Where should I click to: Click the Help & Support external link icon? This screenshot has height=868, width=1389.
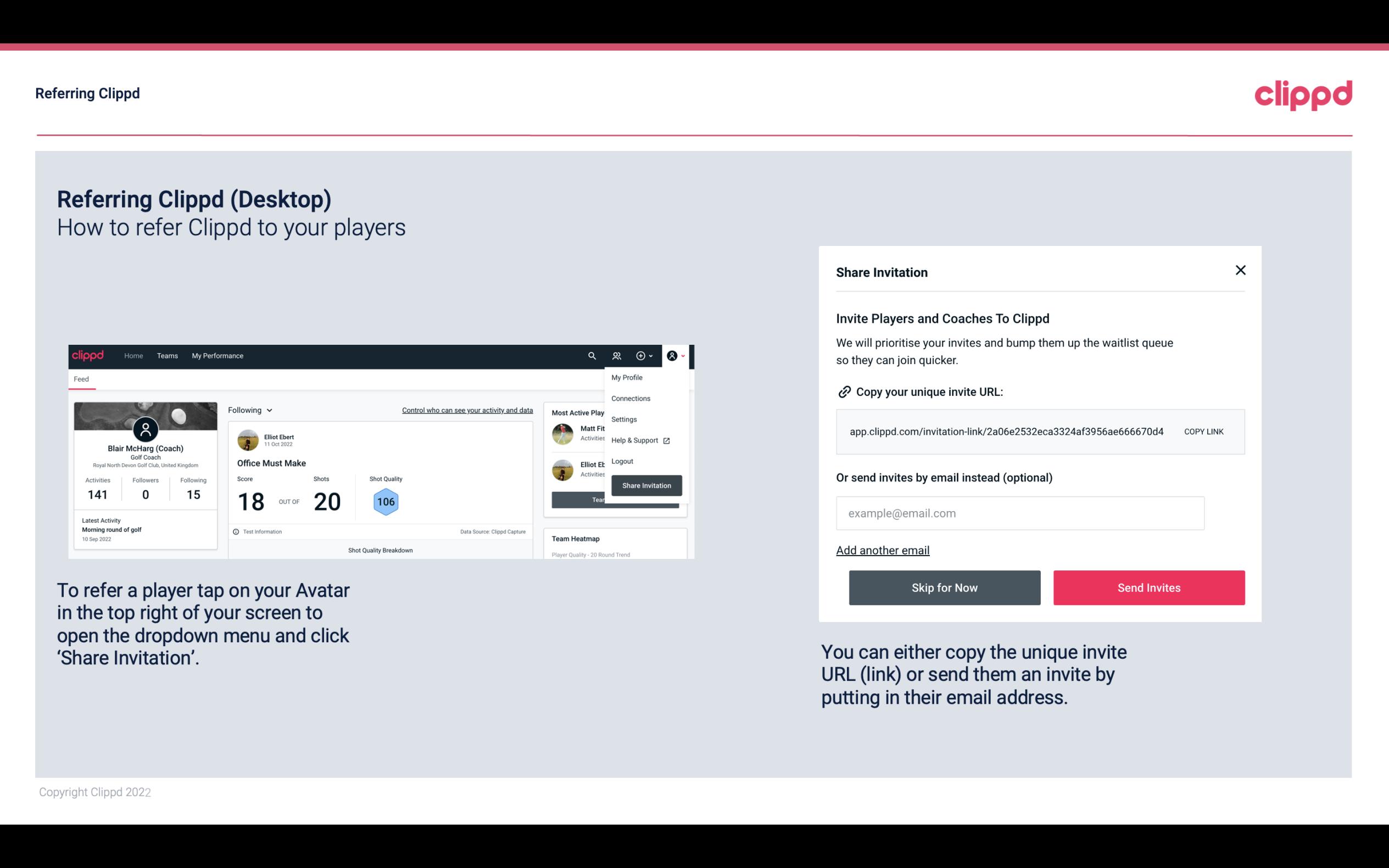tap(665, 440)
